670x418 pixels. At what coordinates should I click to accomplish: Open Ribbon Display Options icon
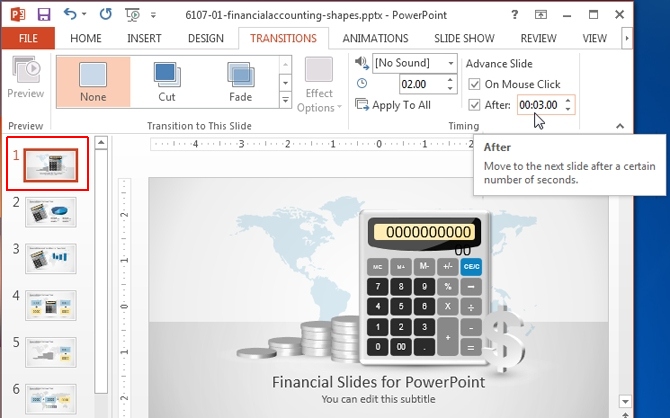tap(541, 15)
